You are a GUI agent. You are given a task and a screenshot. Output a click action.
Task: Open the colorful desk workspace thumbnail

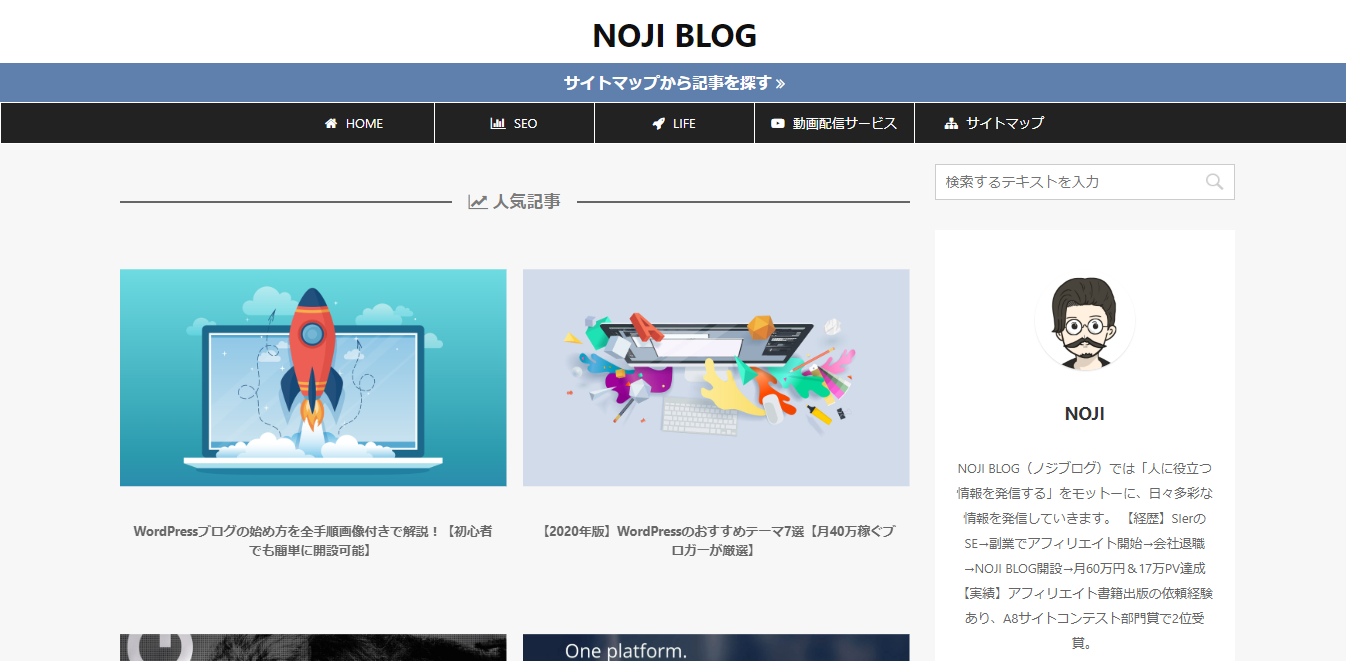716,378
